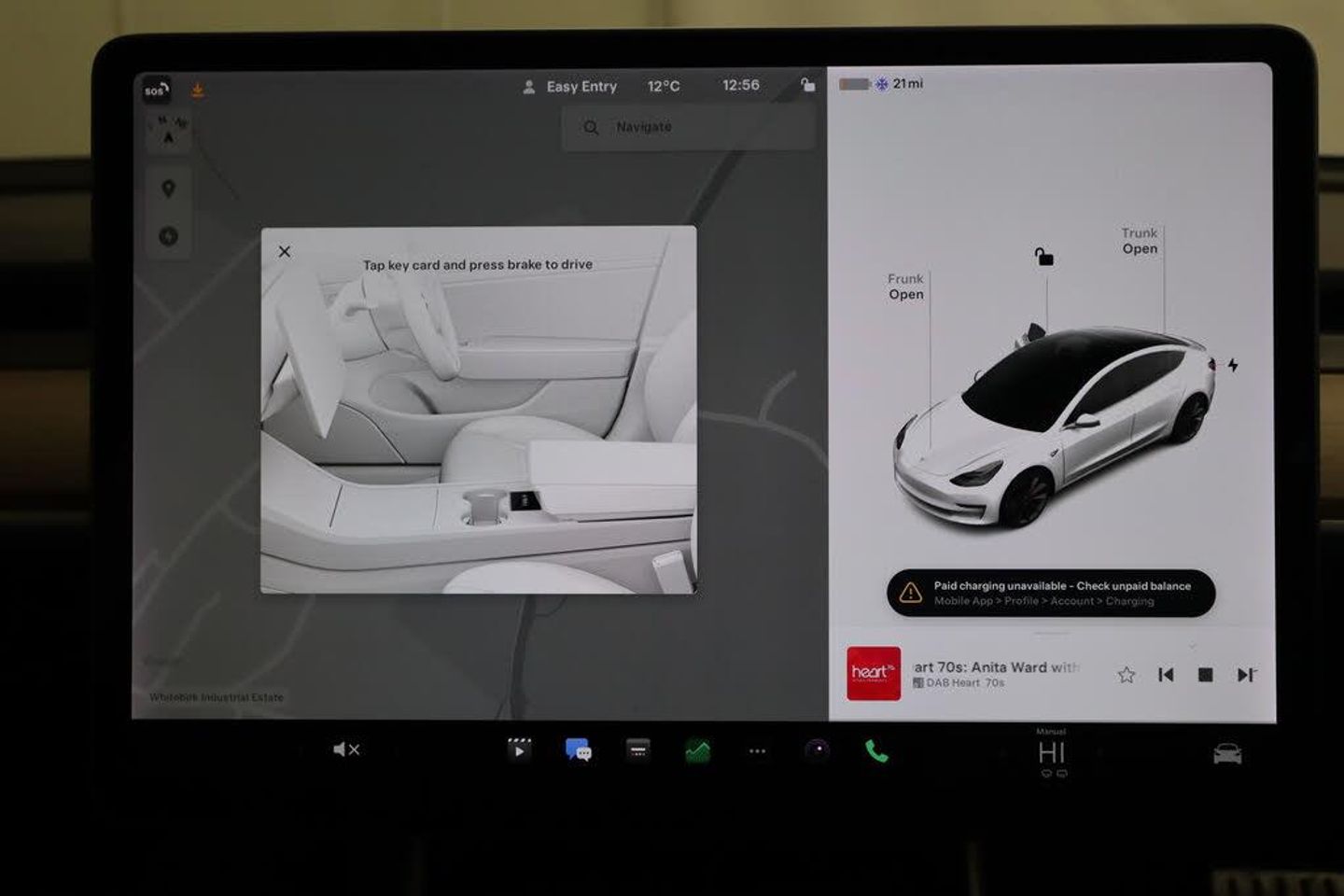Viewport: 1344px width, 896px height.
Task: Tap the charging stations map icon
Action: 168,236
